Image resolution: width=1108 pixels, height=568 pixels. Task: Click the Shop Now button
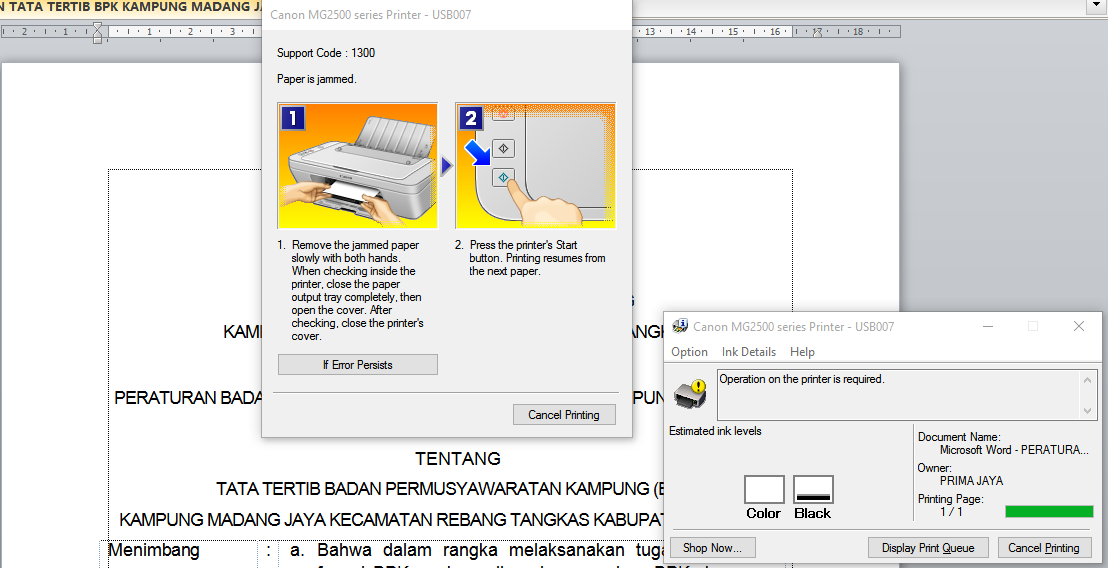[712, 548]
